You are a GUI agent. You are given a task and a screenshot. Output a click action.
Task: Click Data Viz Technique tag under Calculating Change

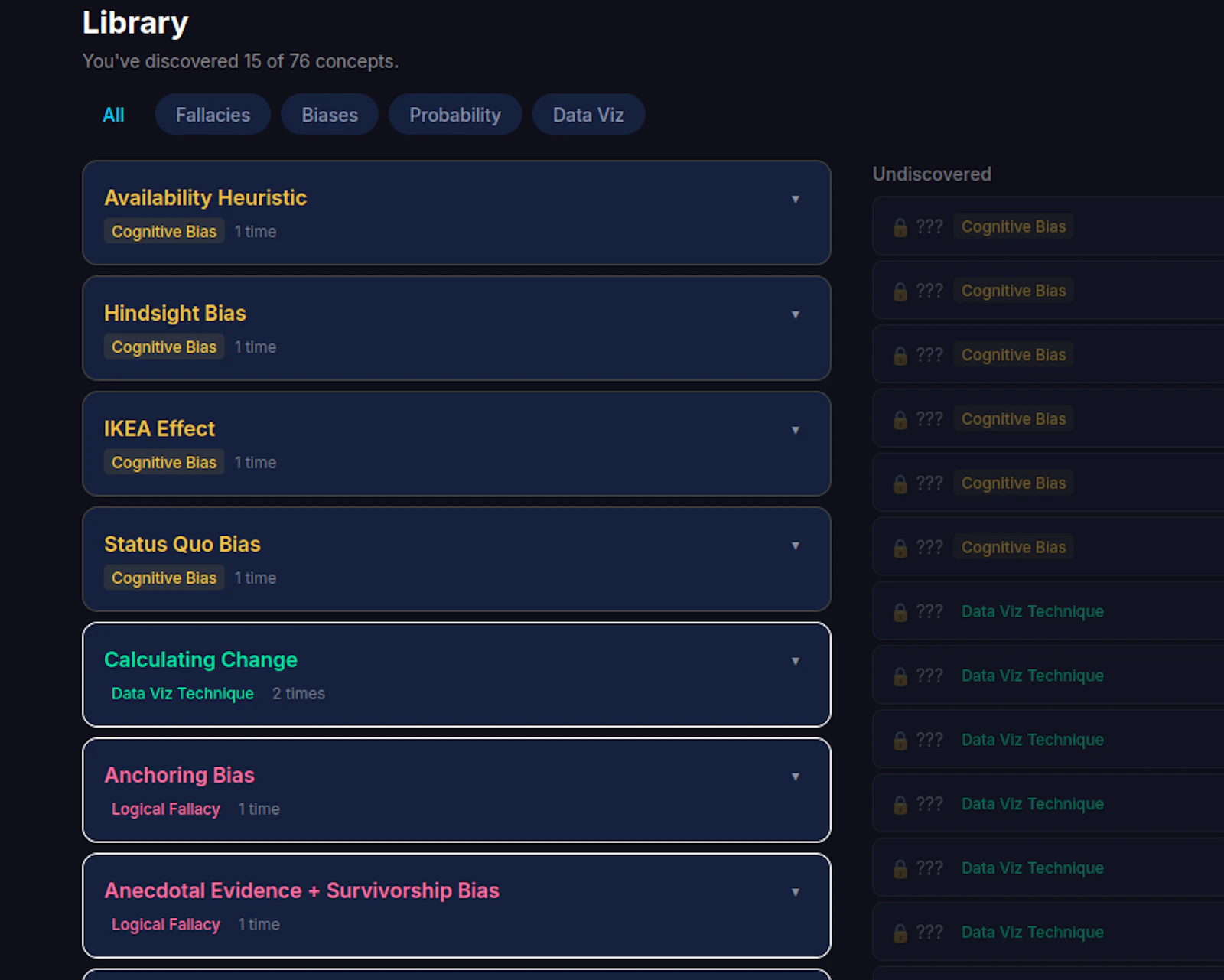click(183, 694)
